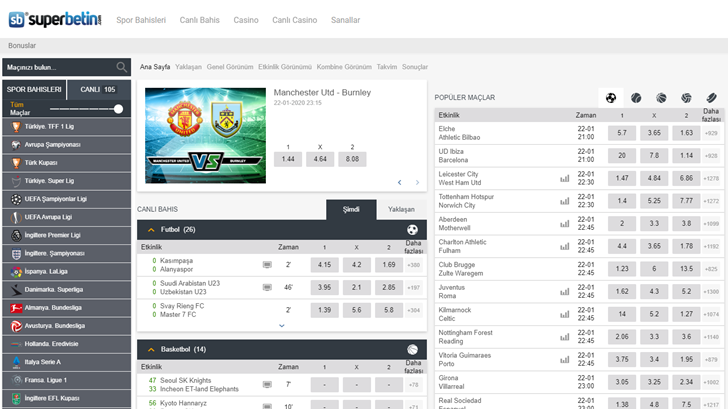Viewport: 728px width, 409px height.
Task: Click the search magnifier icon
Action: (x=122, y=67)
